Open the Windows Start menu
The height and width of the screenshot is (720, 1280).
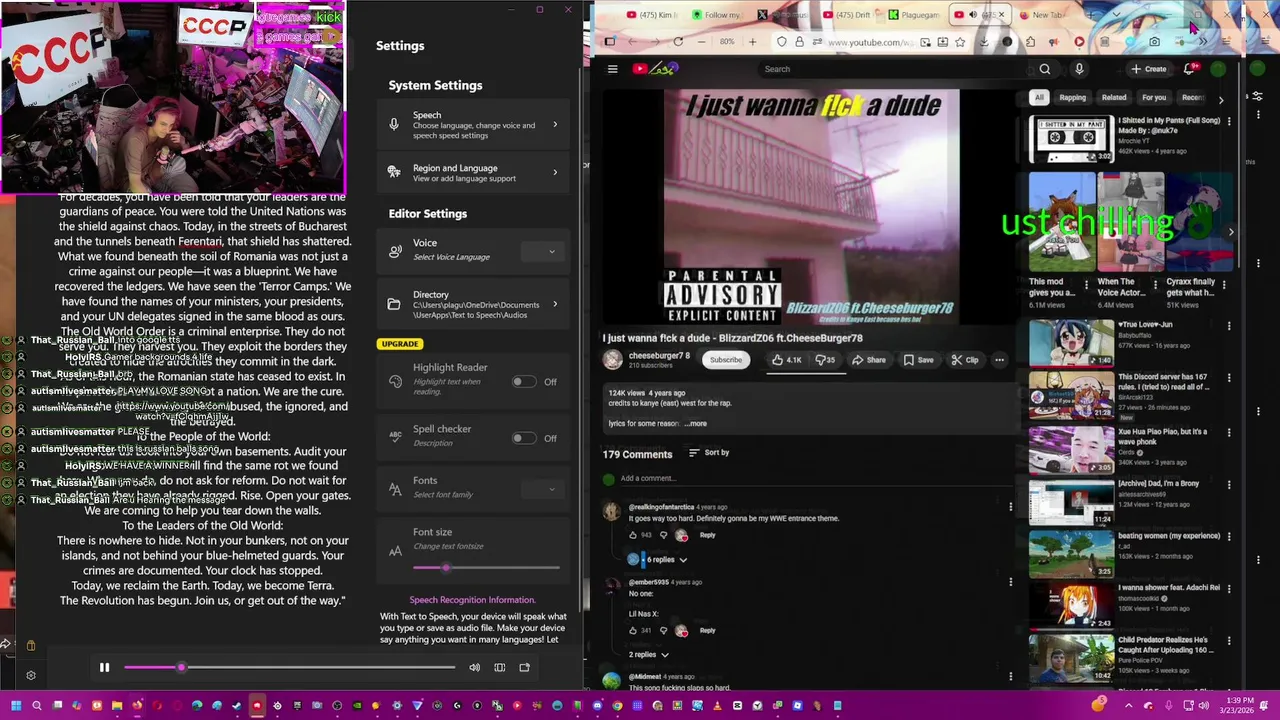coord(16,706)
